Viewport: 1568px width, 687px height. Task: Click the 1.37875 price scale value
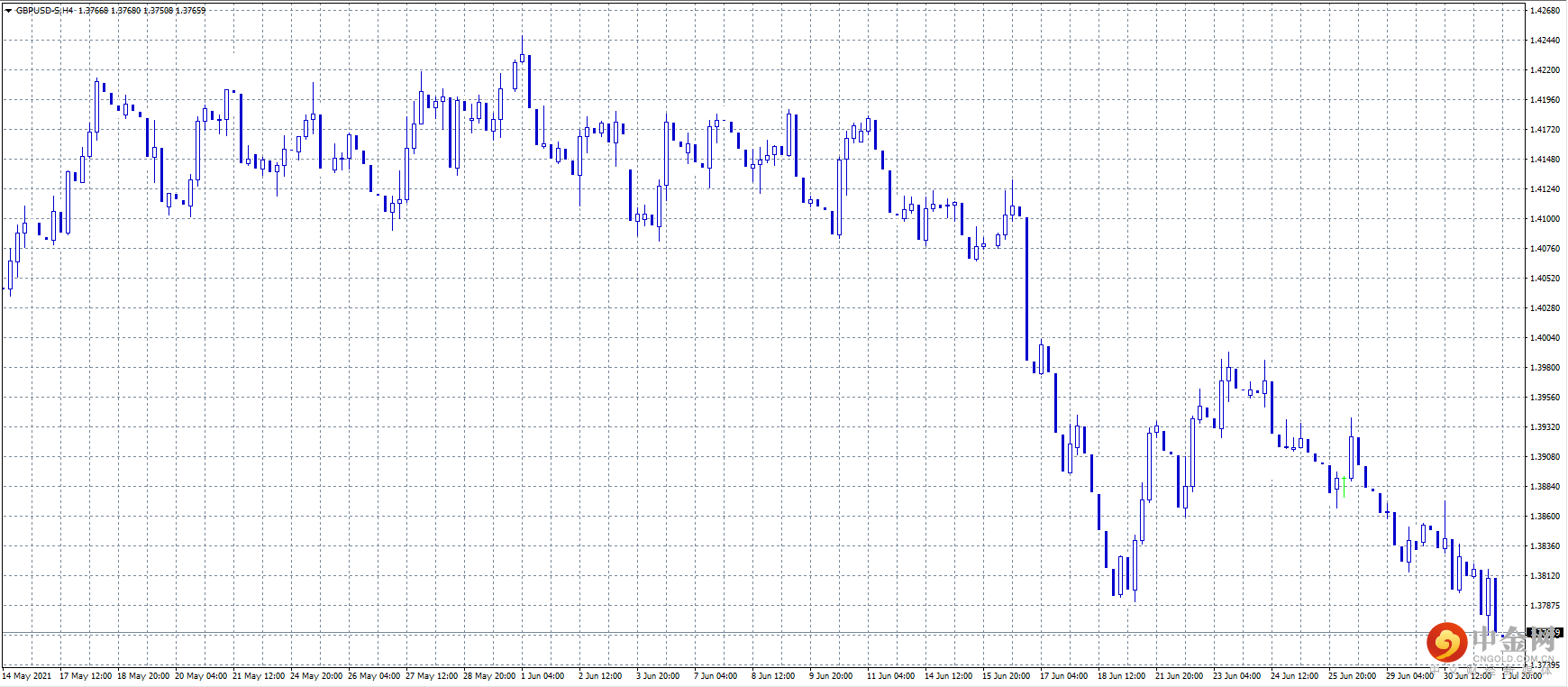[1545, 606]
